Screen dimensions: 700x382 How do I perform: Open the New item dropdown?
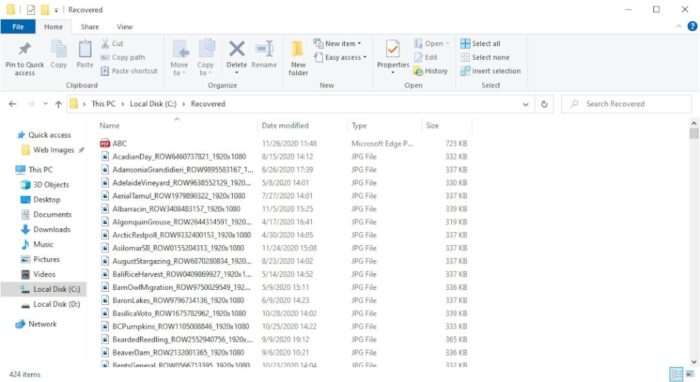338,44
